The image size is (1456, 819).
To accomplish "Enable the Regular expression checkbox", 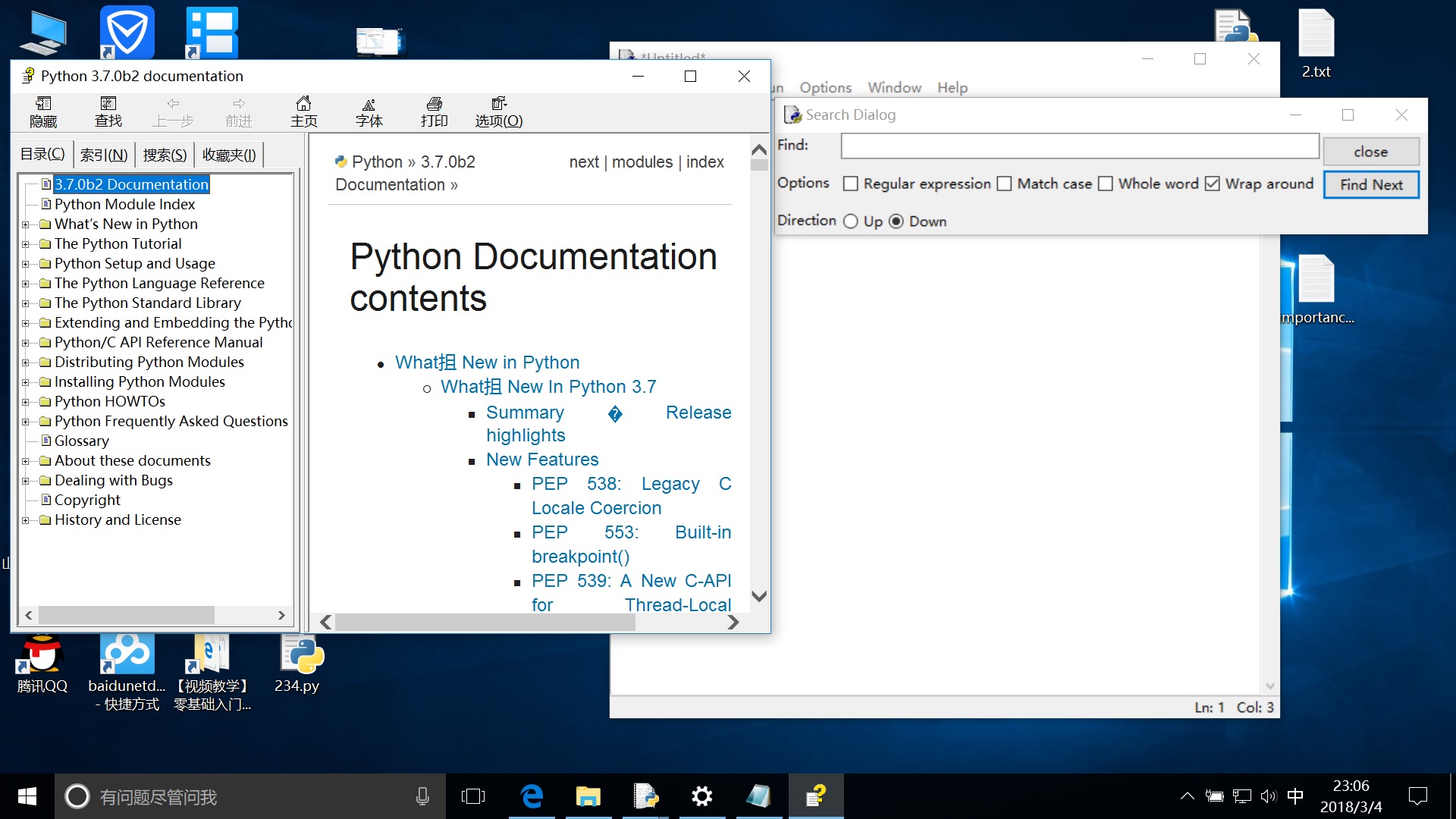I will [851, 184].
